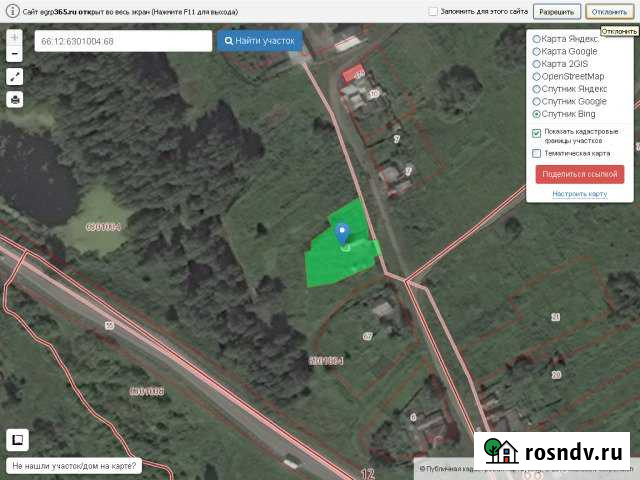Select Карта Google radio option
The image size is (640, 480).
pos(537,51)
